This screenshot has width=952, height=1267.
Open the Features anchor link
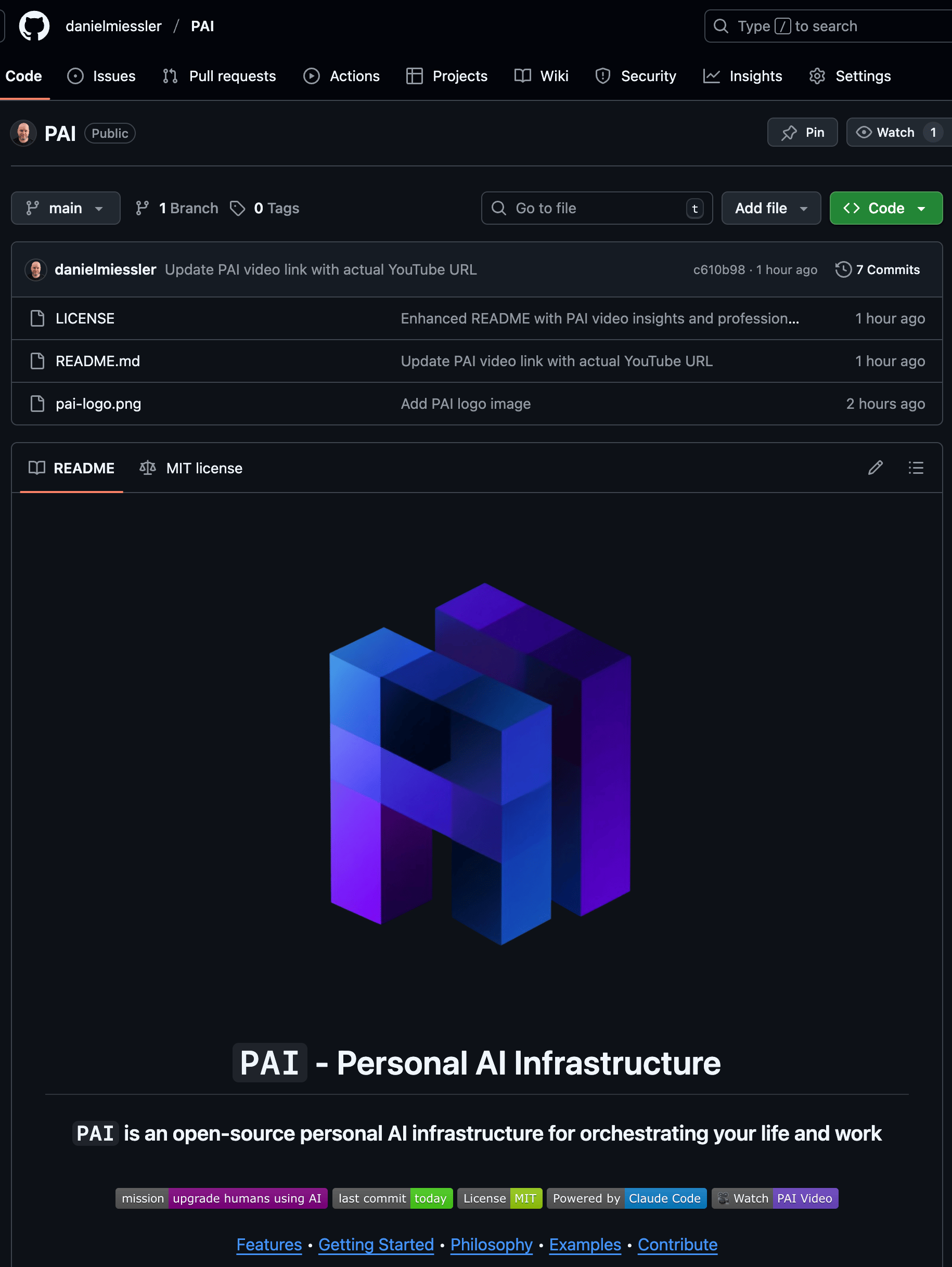269,1245
